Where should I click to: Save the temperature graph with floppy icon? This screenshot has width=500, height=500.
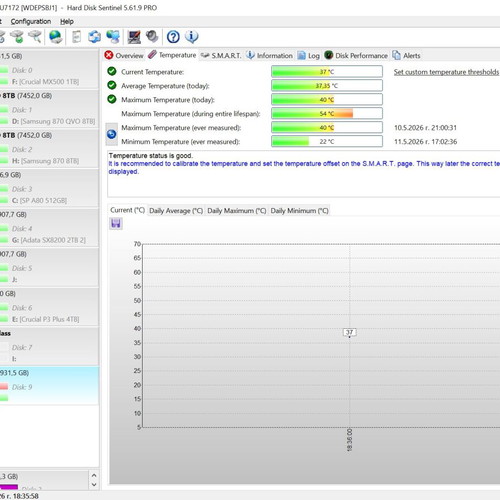coord(116,223)
